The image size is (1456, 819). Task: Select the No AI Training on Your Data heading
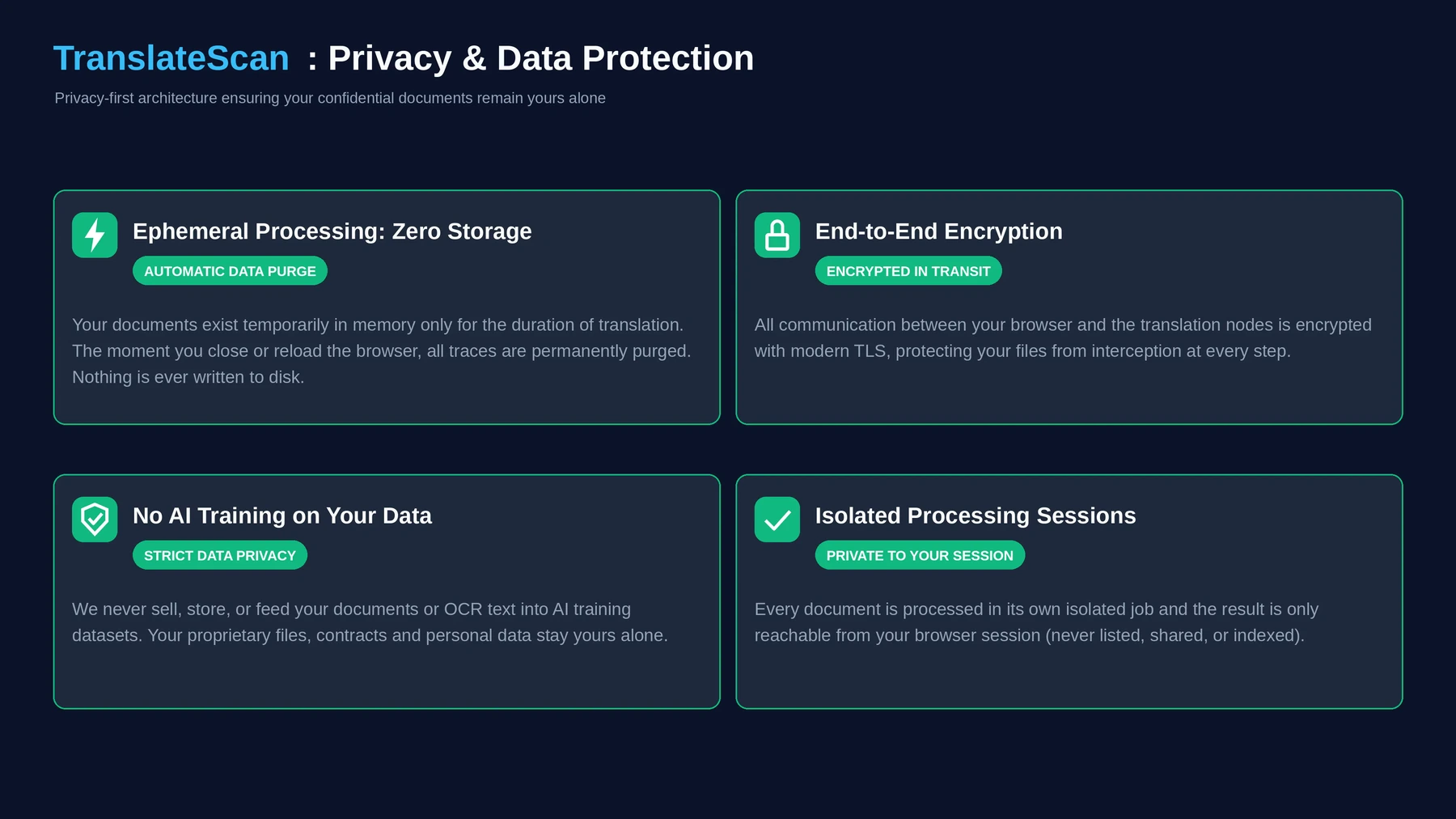pyautogui.click(x=282, y=516)
